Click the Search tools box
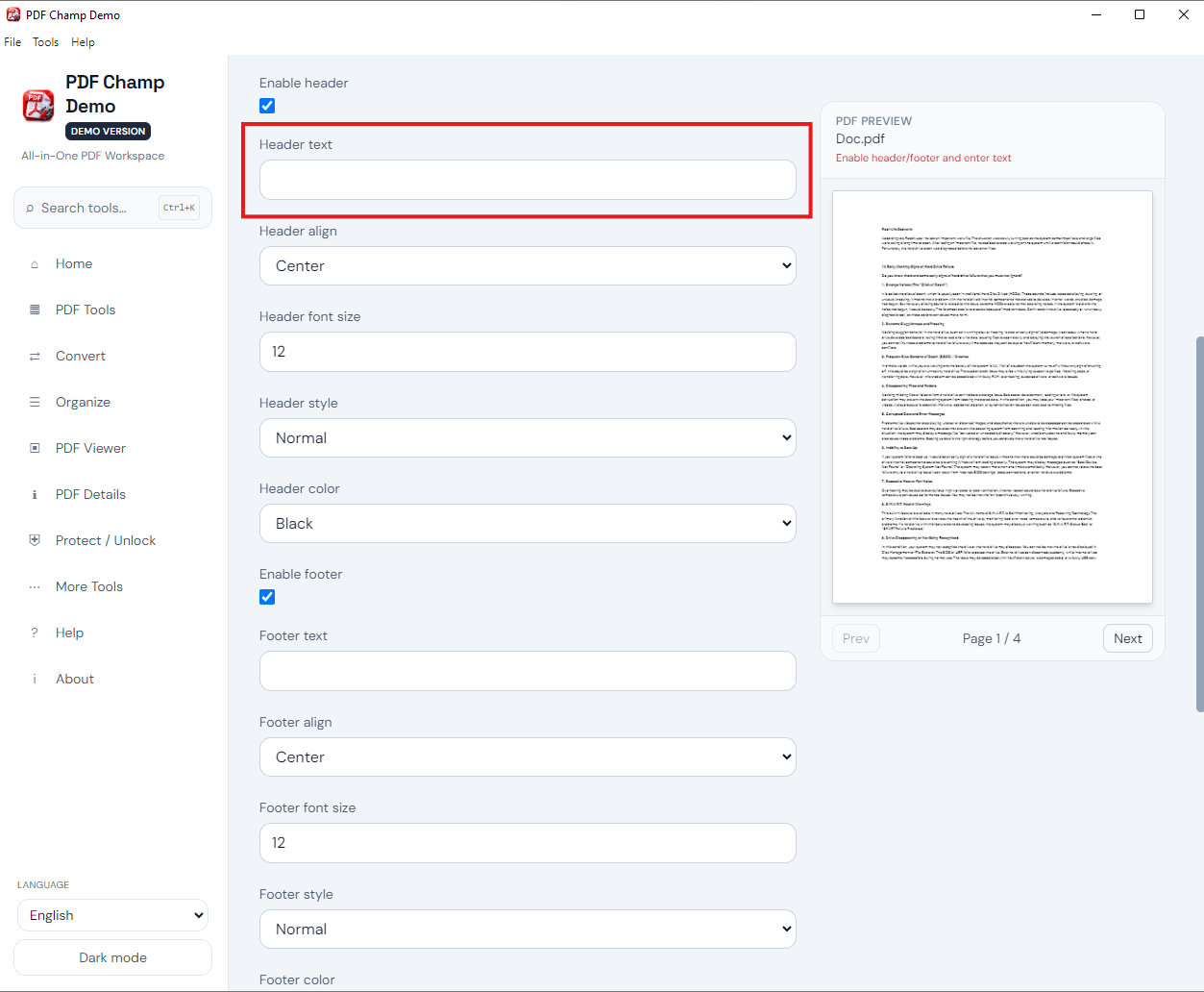 (x=112, y=208)
